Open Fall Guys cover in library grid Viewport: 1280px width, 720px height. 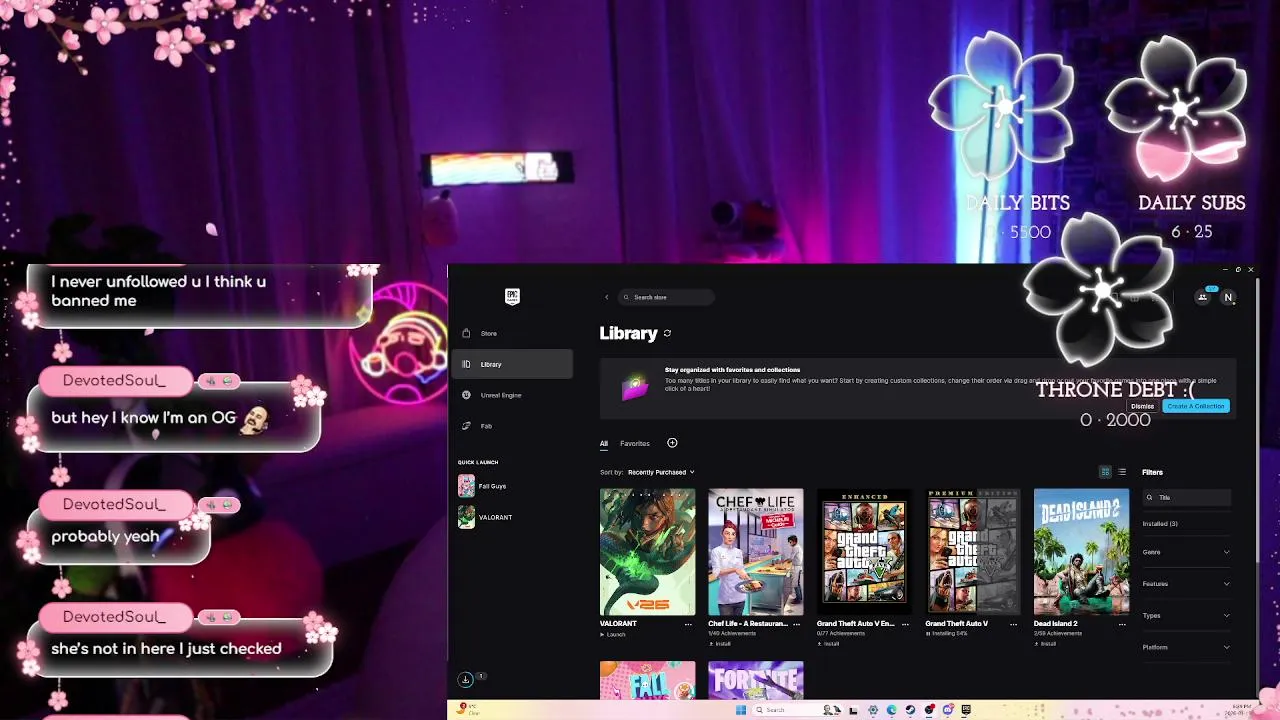pyautogui.click(x=647, y=680)
